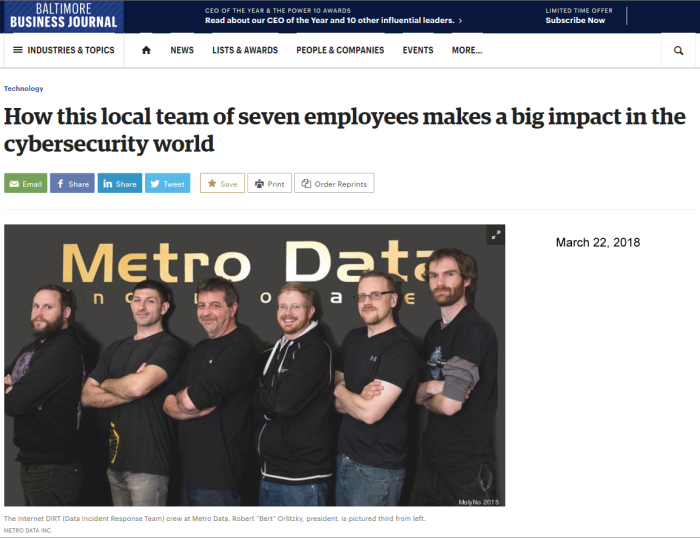
Task: Open People & Companies section
Action: 340,50
